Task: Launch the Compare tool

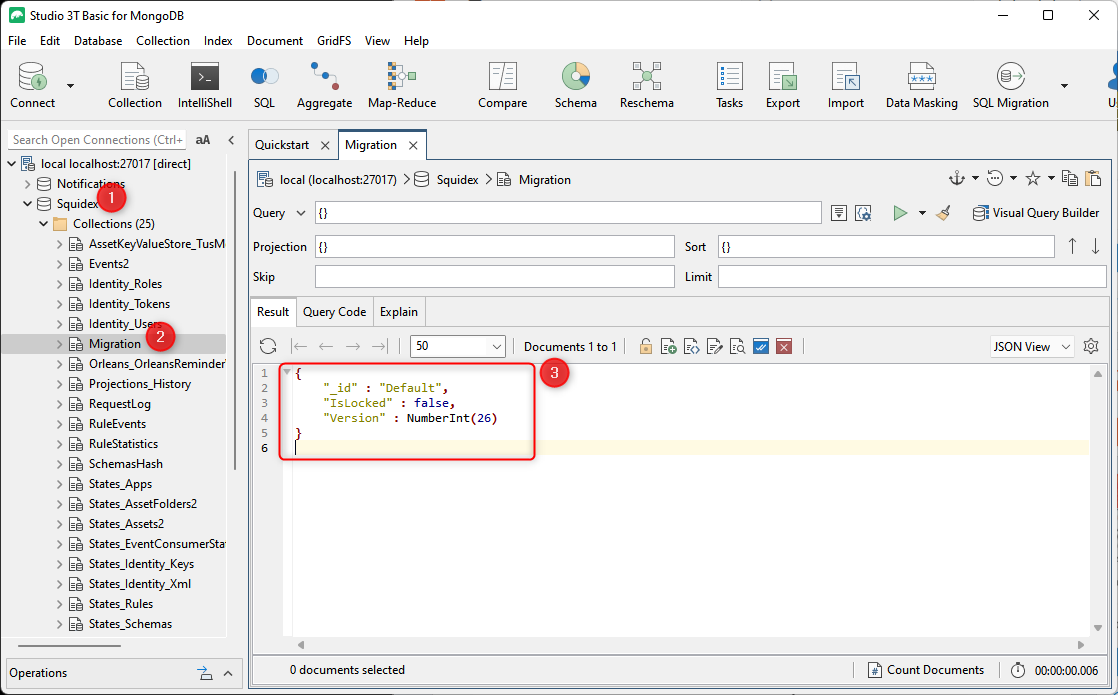Action: pos(503,86)
